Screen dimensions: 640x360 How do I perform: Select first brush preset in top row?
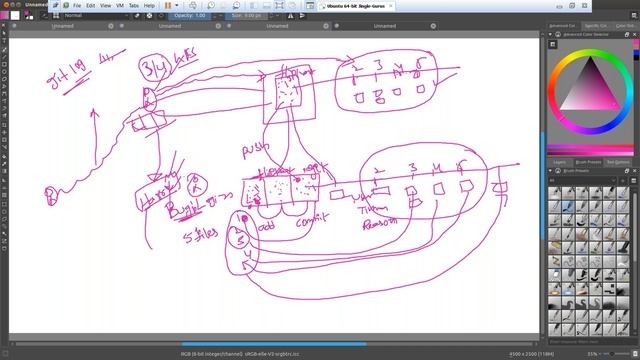tap(554, 193)
